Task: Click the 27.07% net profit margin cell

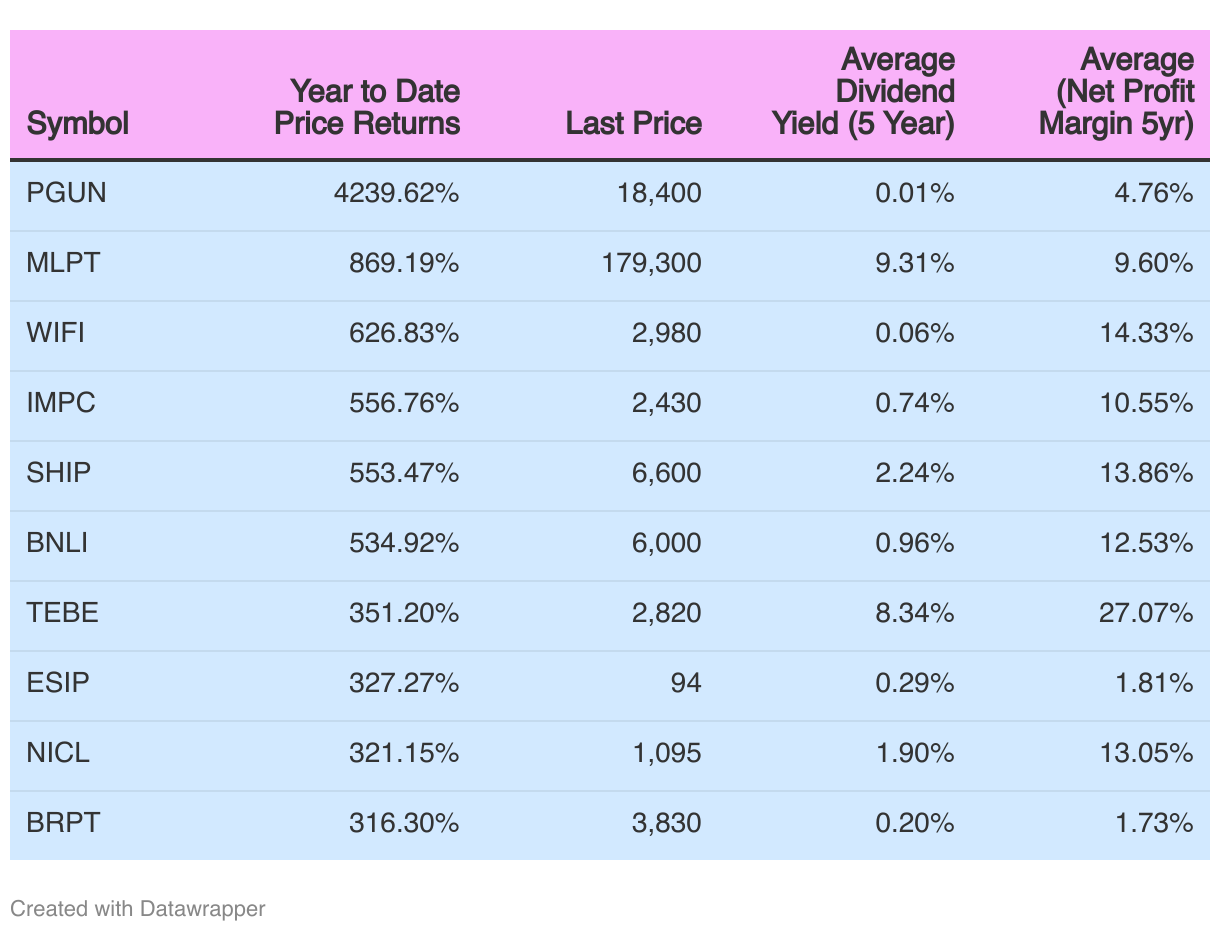Action: [x=1146, y=613]
